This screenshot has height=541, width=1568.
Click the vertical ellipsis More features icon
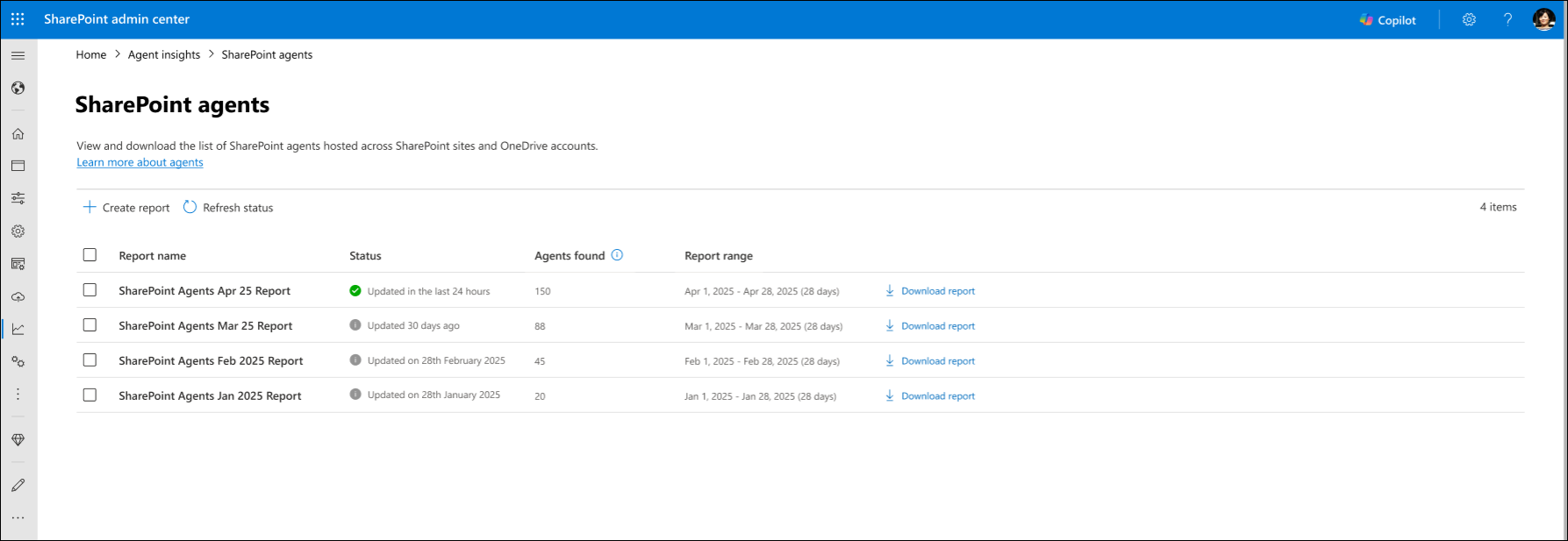click(x=18, y=394)
